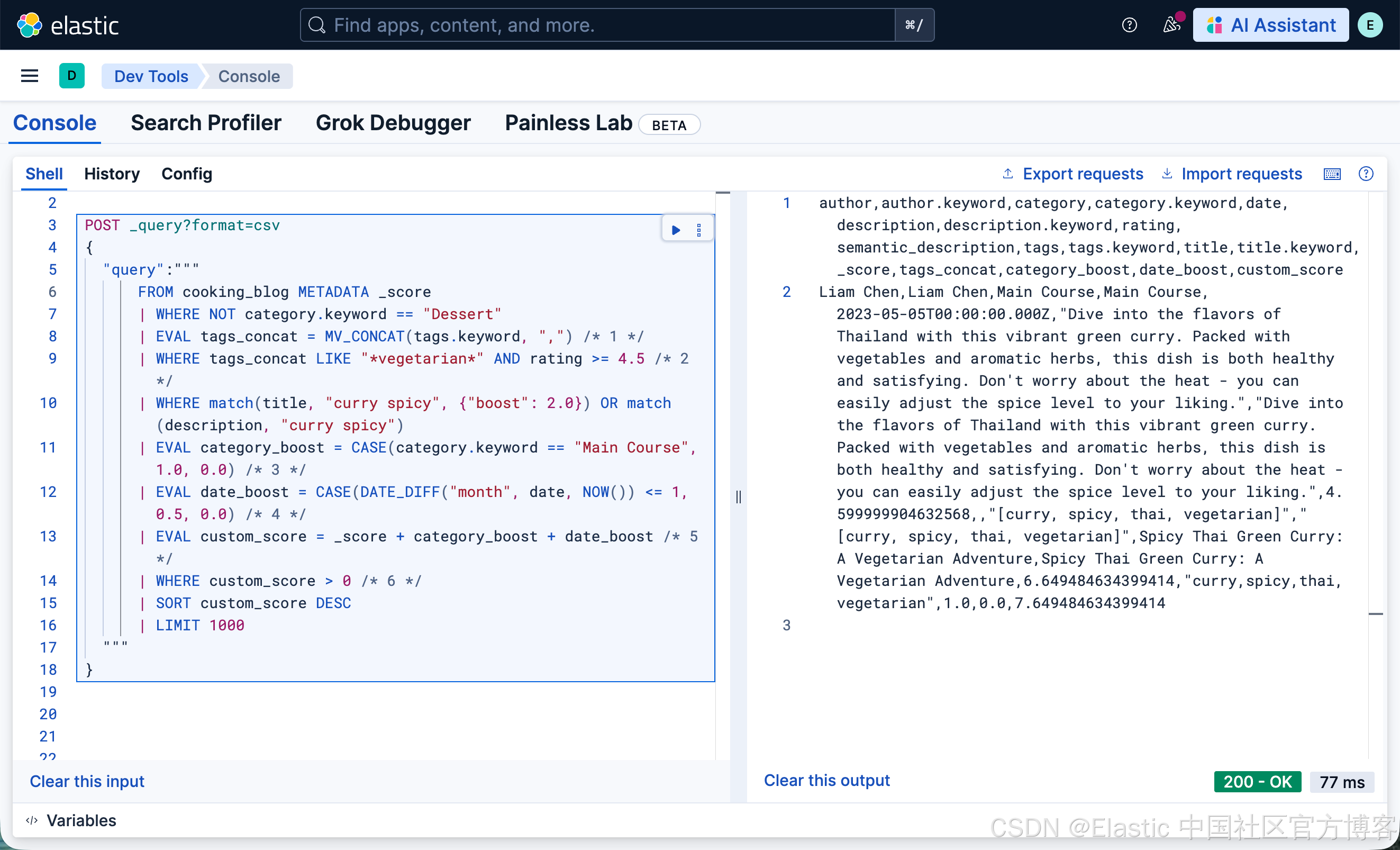This screenshot has width=1400, height=850.
Task: Focus the Find apps search field
Action: [597, 25]
